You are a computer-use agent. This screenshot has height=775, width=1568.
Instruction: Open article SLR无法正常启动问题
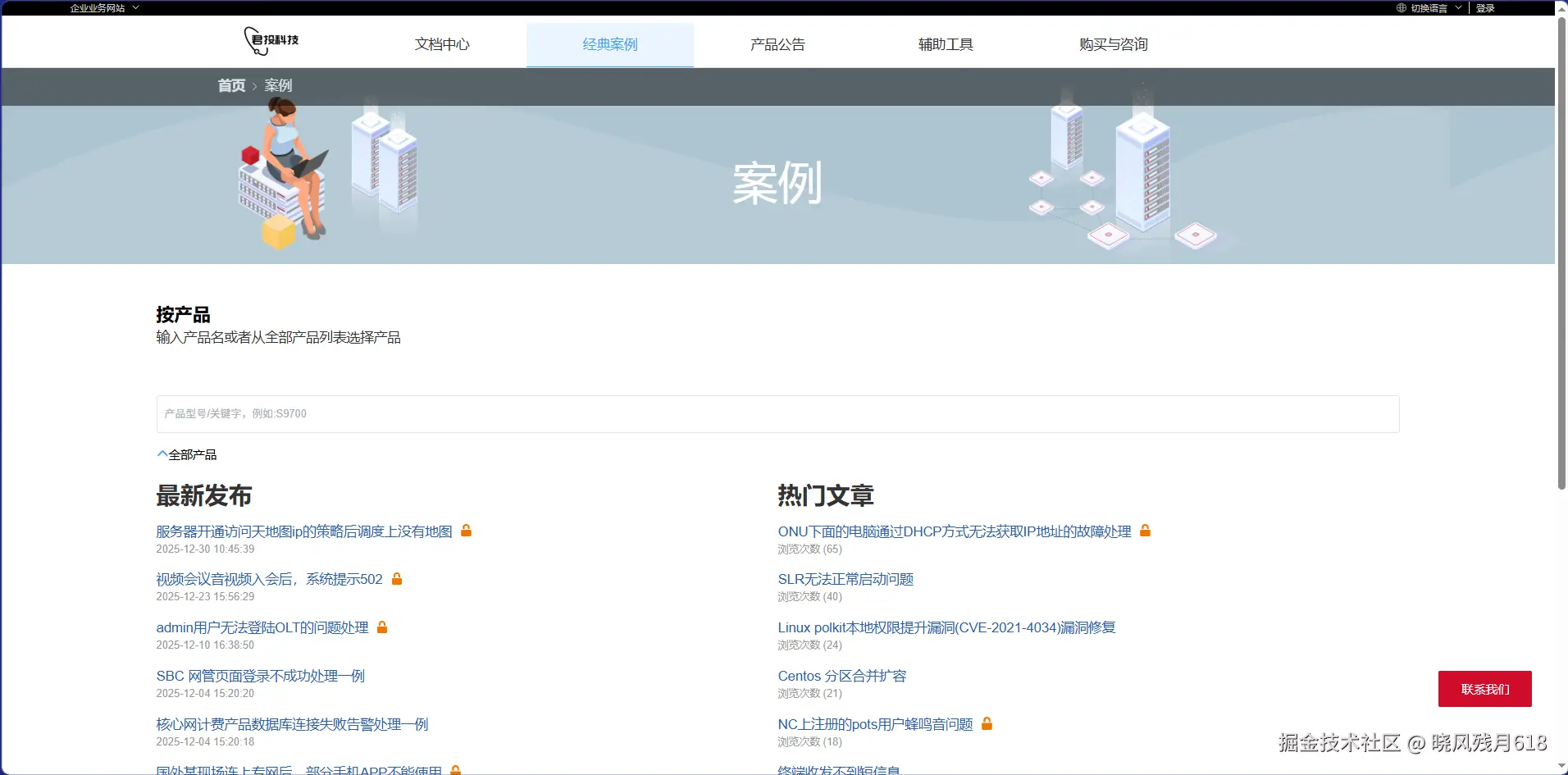click(846, 579)
